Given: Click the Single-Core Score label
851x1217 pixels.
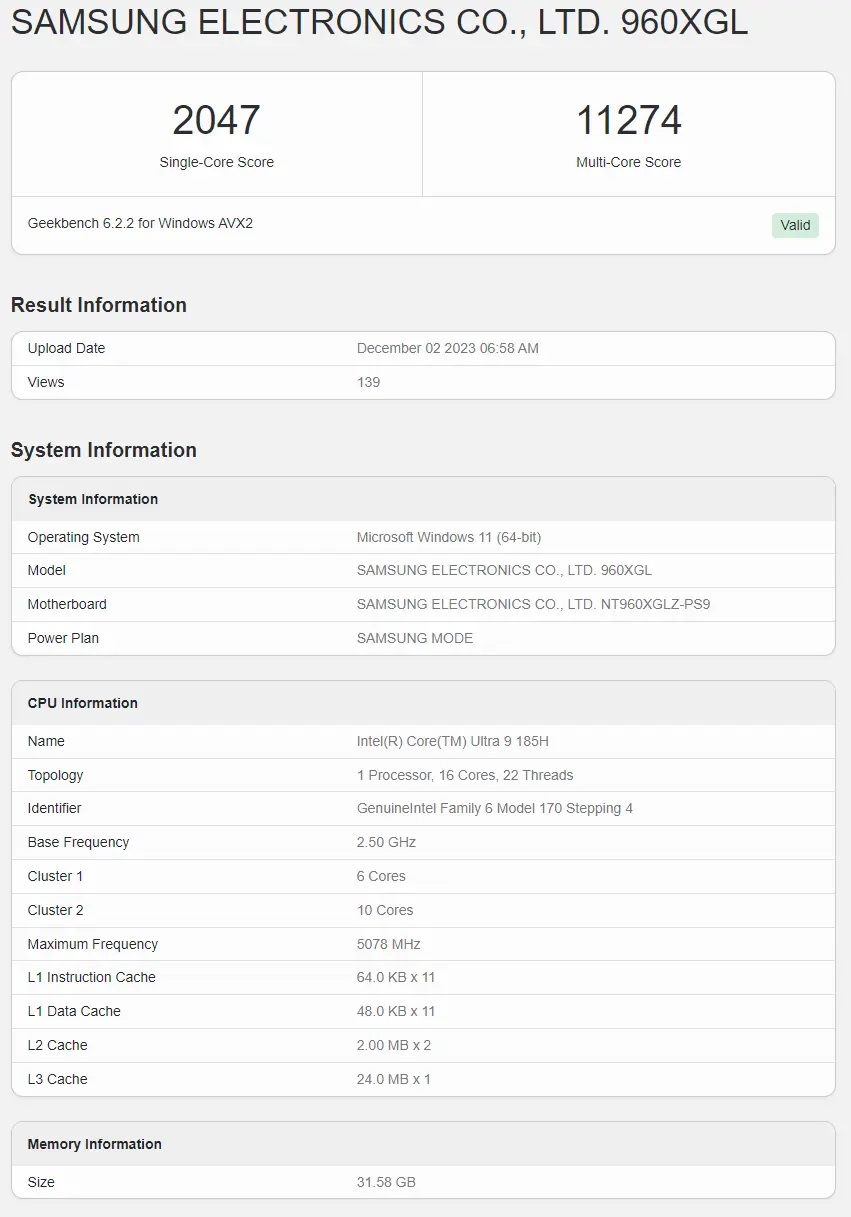Looking at the screenshot, I should tap(216, 162).
